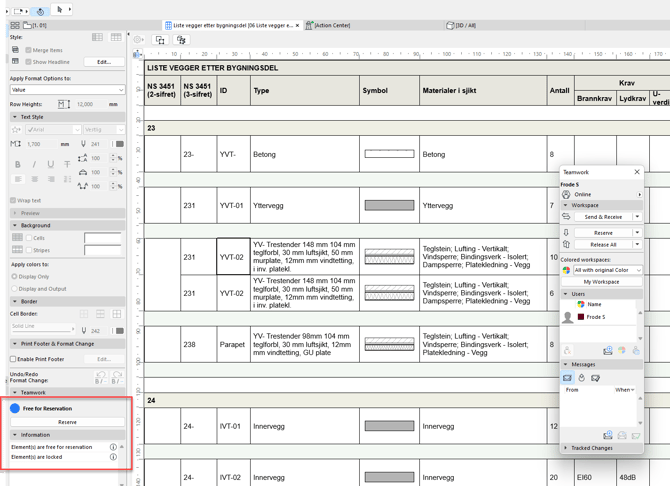Open the Apply Format Options Value dropdown
Image resolution: width=670 pixels, height=486 pixels.
tap(66, 90)
